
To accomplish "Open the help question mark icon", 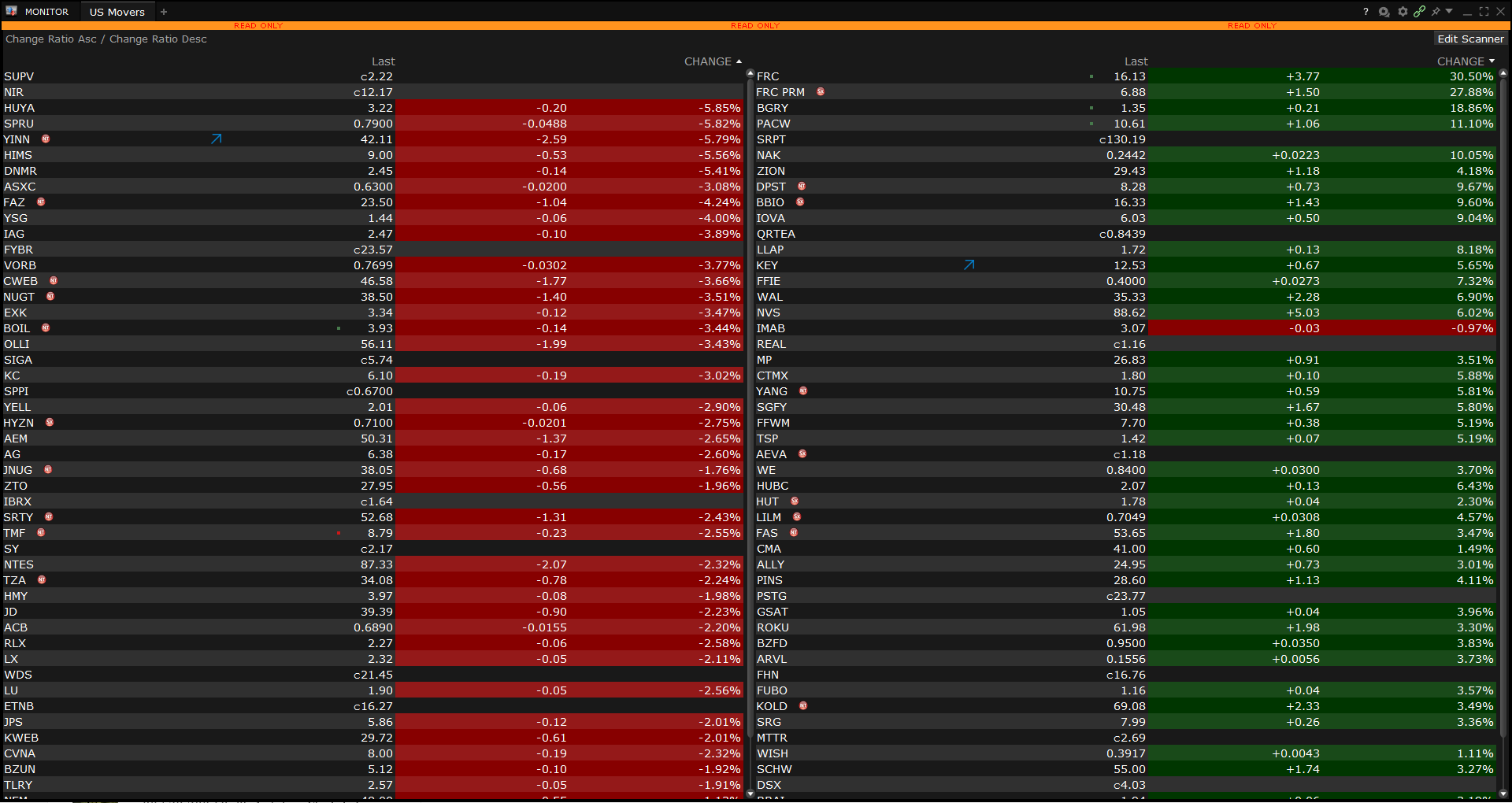I will coord(1366,12).
